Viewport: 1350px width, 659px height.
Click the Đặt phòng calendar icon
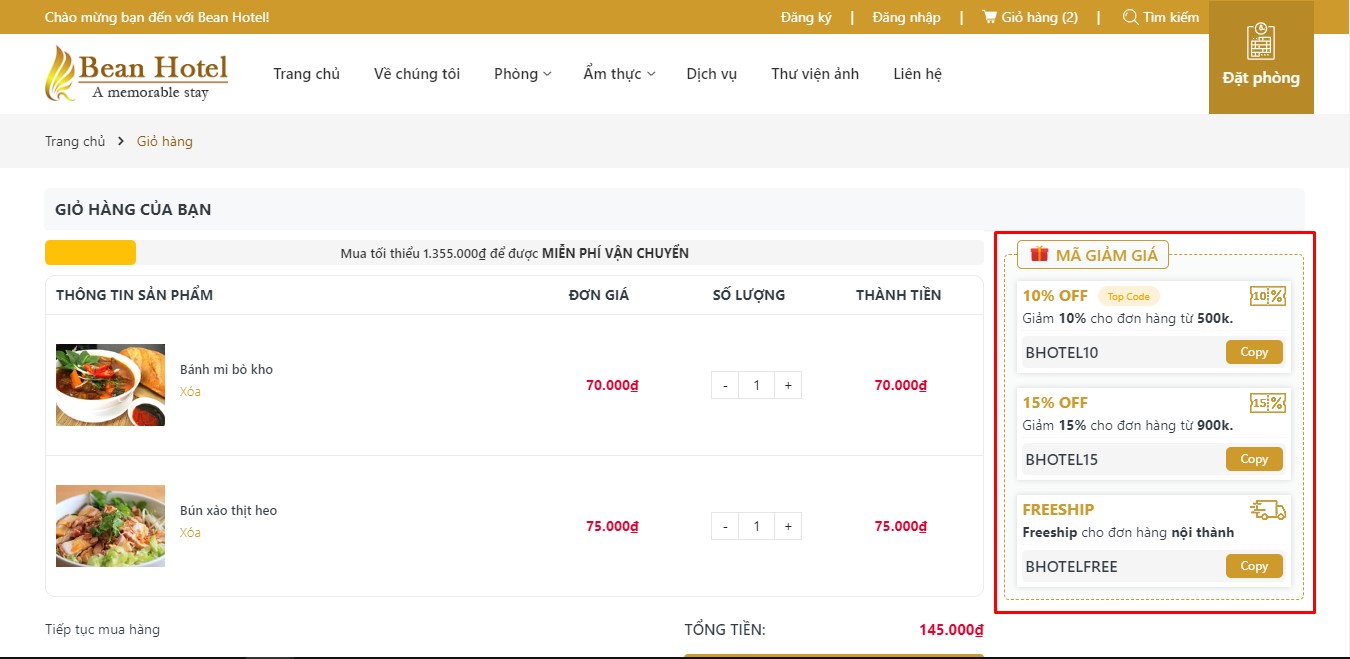pyautogui.click(x=1261, y=42)
